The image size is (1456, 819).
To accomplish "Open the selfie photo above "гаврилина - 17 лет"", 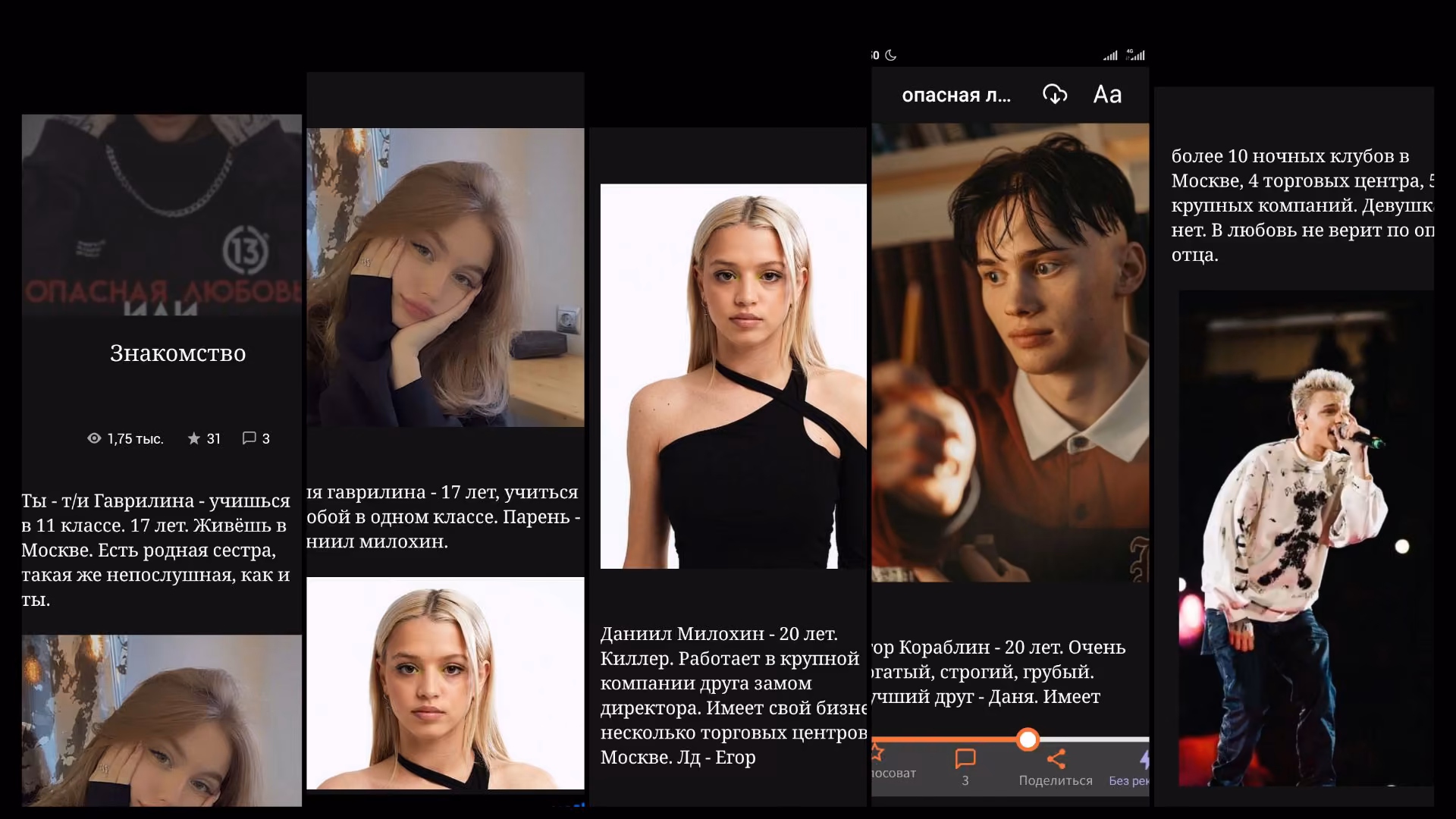I will coord(445,278).
